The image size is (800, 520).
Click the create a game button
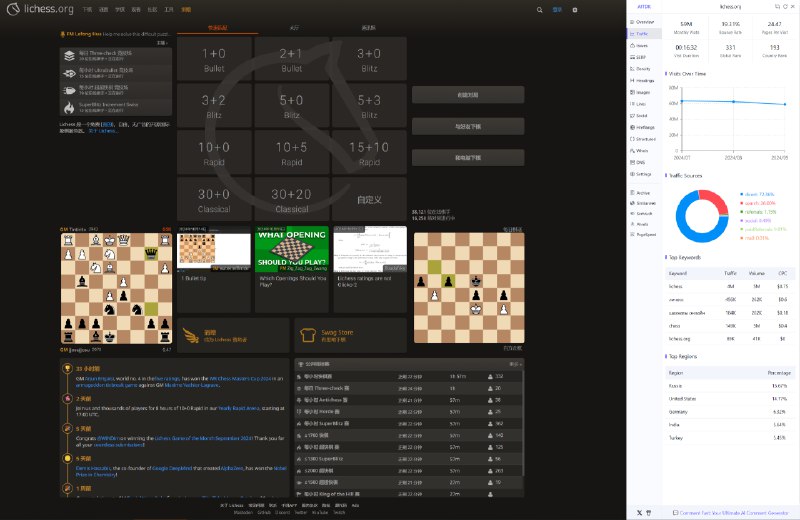[x=468, y=95]
